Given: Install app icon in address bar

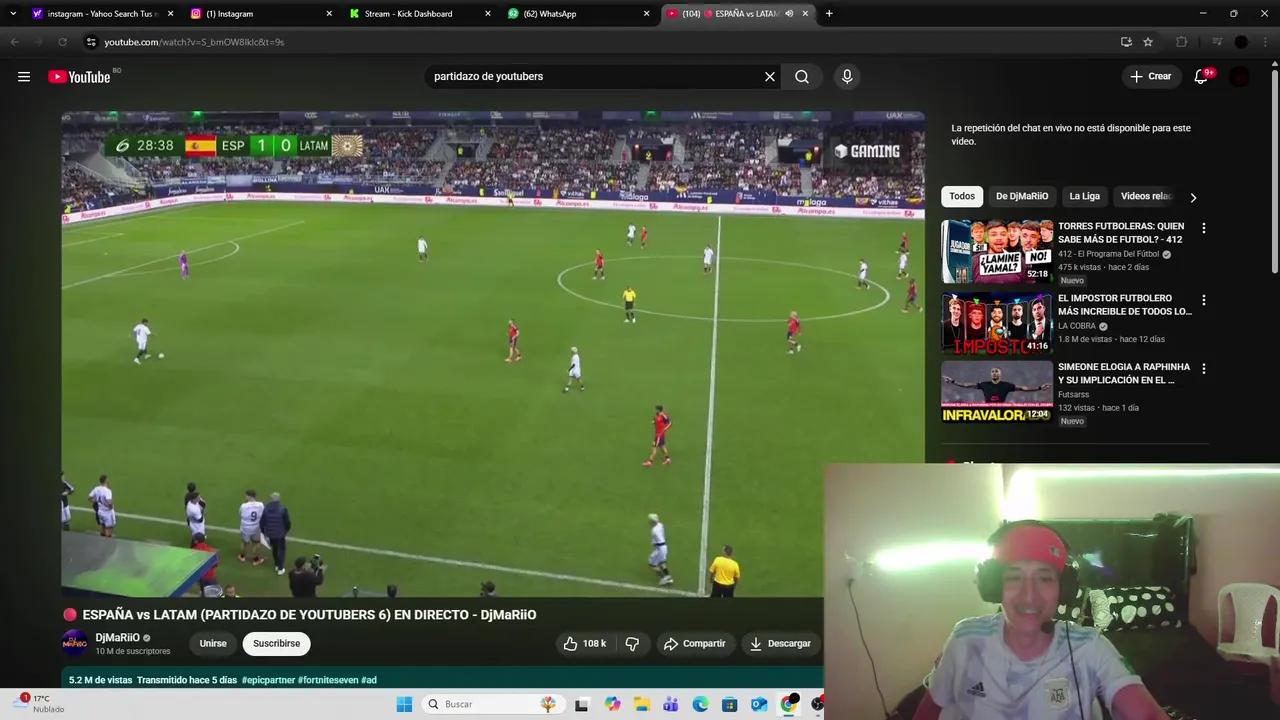Looking at the screenshot, I should point(1126,42).
